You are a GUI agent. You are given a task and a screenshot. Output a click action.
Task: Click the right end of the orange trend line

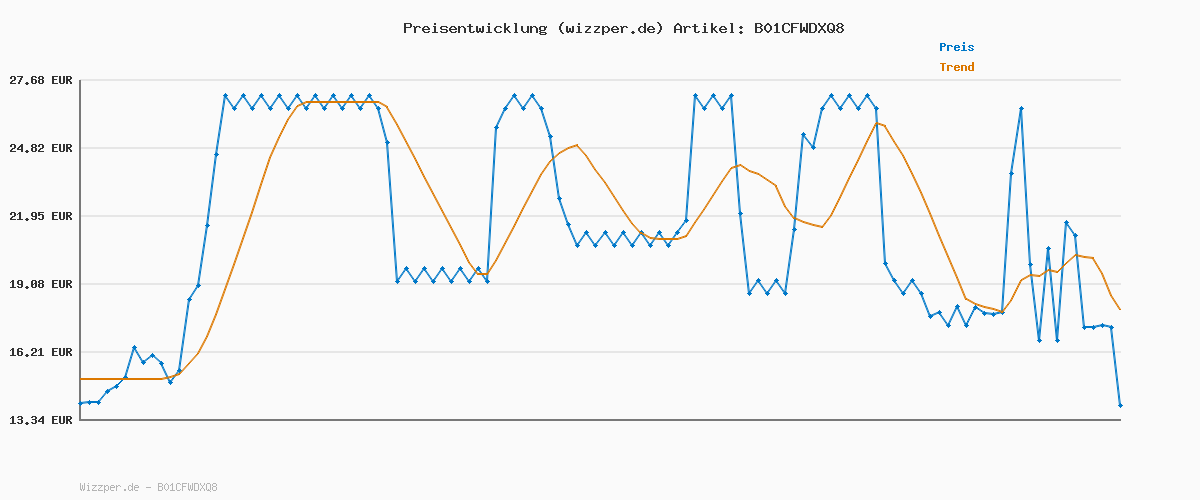click(1119, 309)
